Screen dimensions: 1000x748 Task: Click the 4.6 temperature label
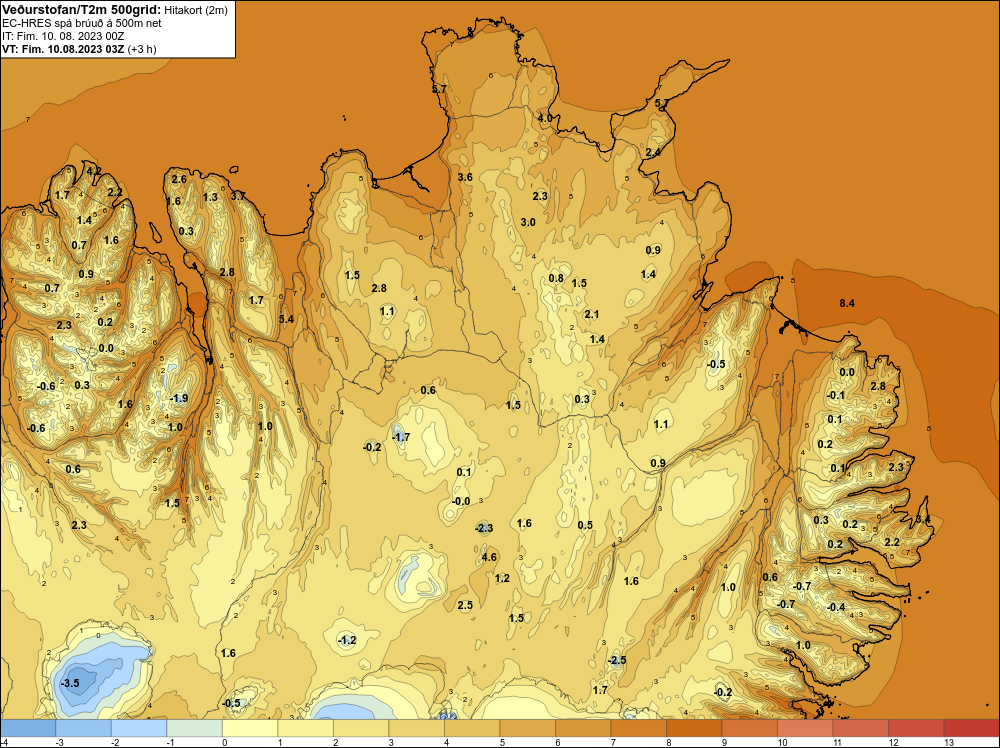[489, 557]
